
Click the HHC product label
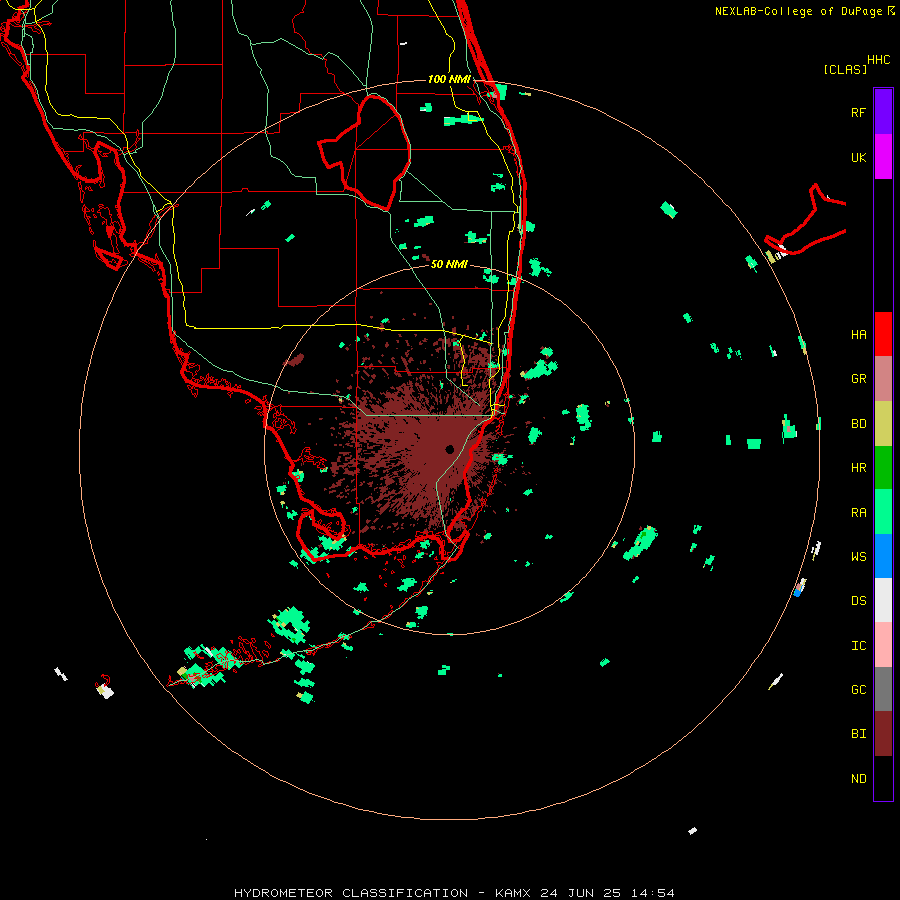click(878, 60)
